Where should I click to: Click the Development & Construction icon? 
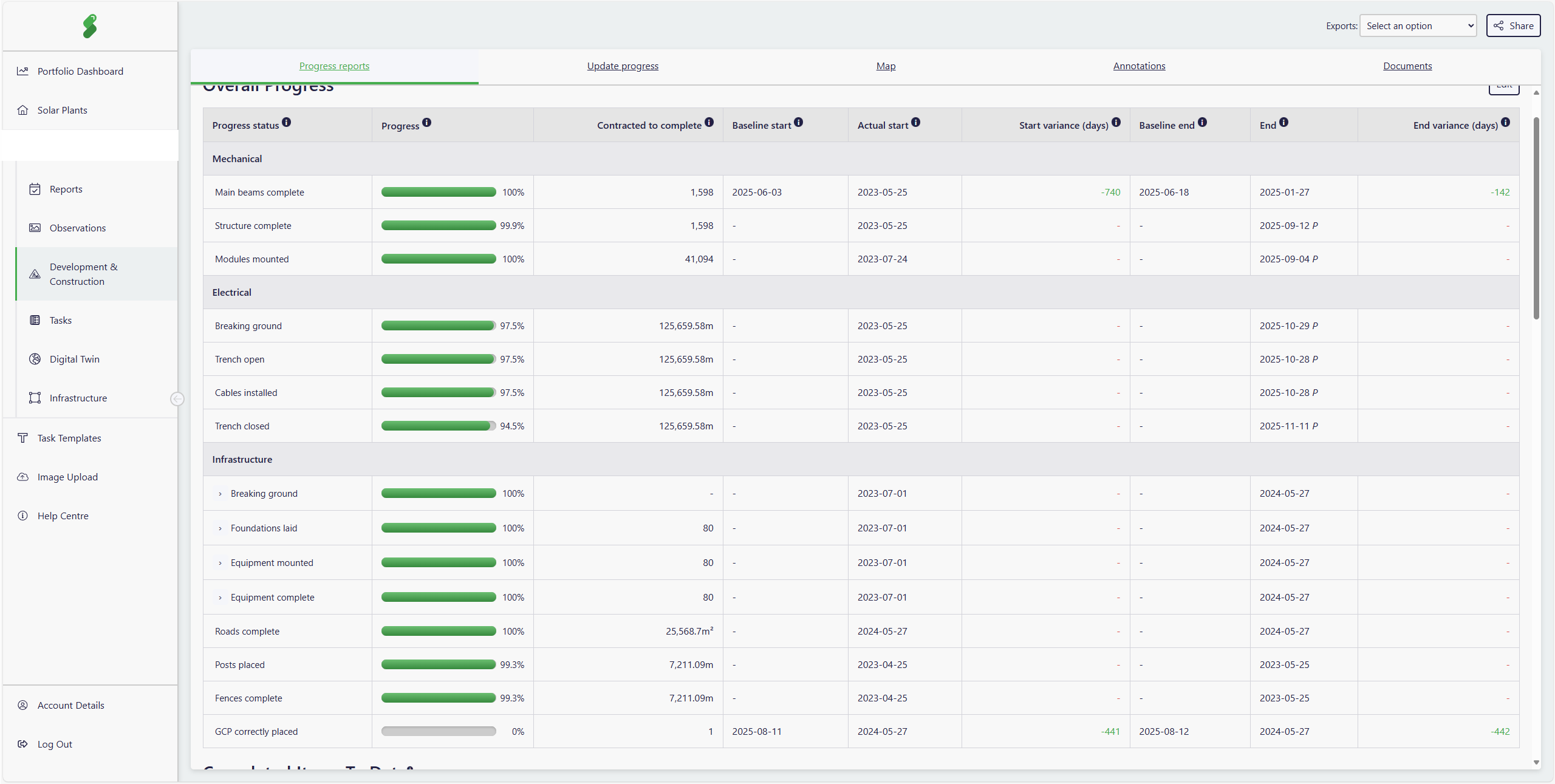35,274
